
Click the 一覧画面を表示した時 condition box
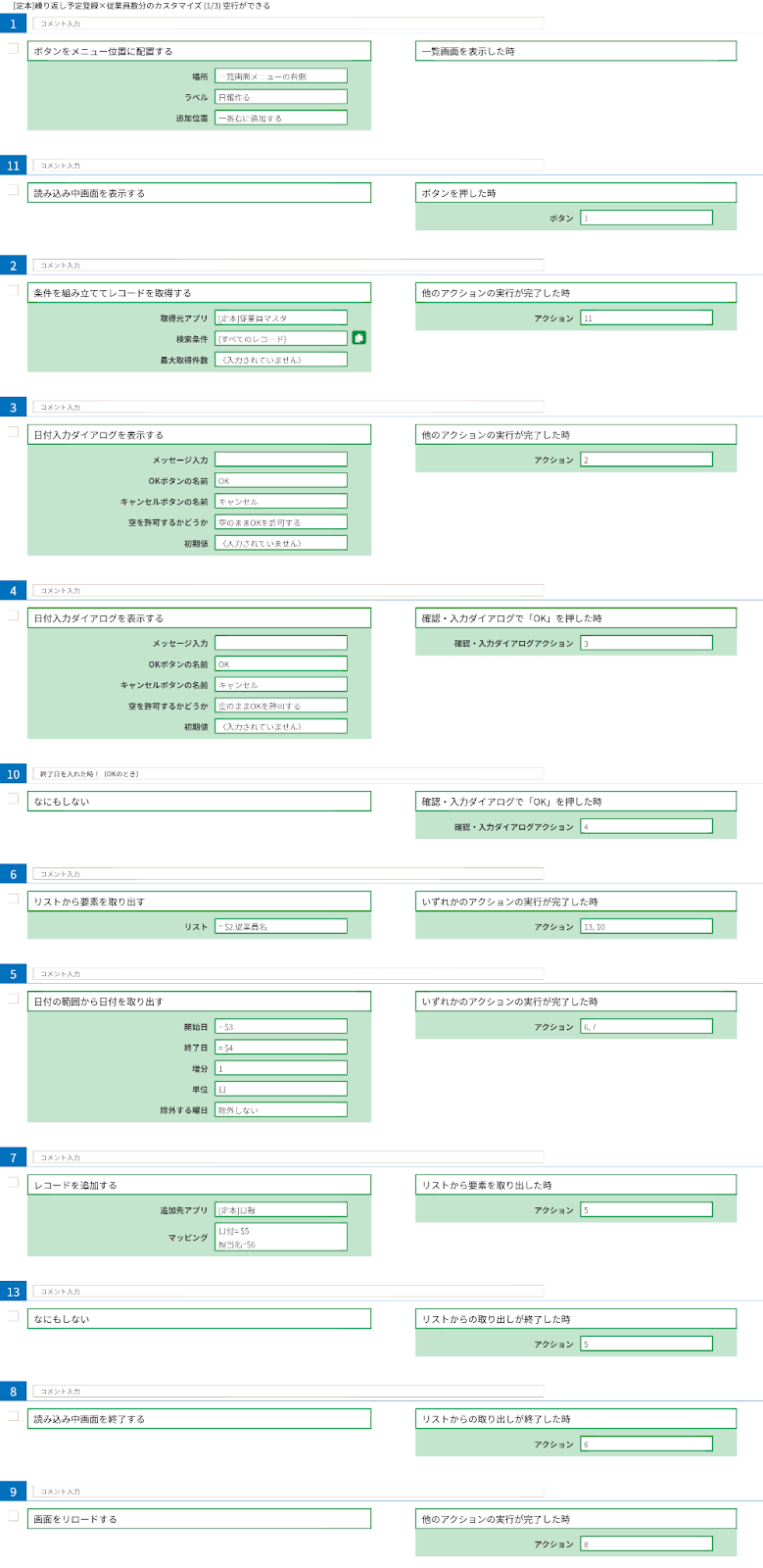(575, 51)
